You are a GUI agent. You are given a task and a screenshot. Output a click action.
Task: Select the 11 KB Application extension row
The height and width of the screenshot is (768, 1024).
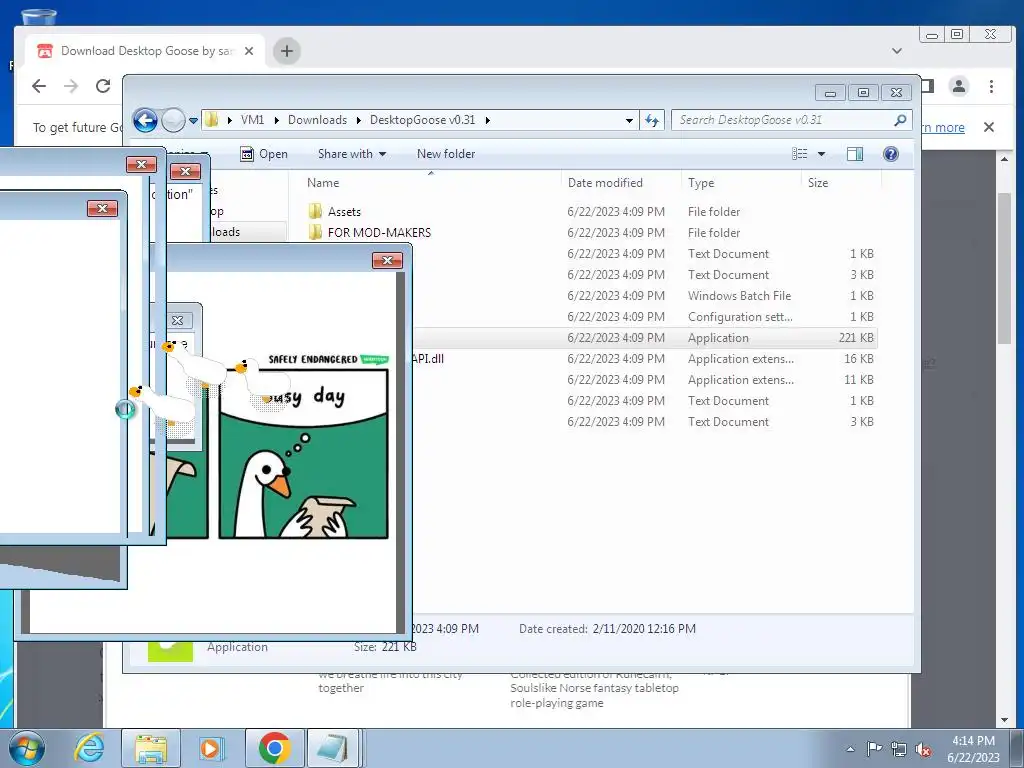tap(645, 379)
